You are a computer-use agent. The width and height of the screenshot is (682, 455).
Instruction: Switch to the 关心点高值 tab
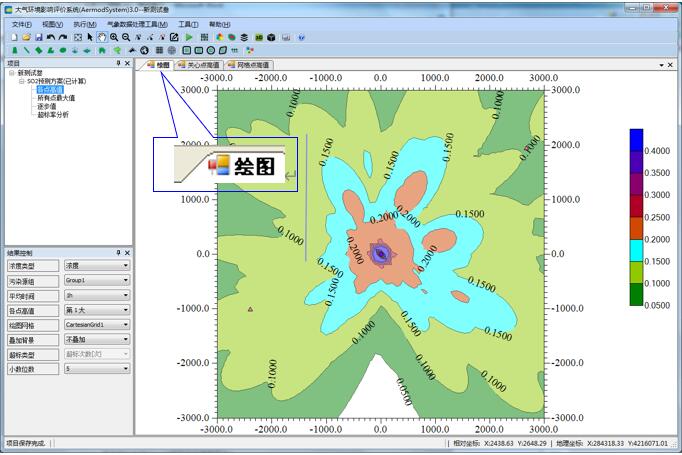198,64
